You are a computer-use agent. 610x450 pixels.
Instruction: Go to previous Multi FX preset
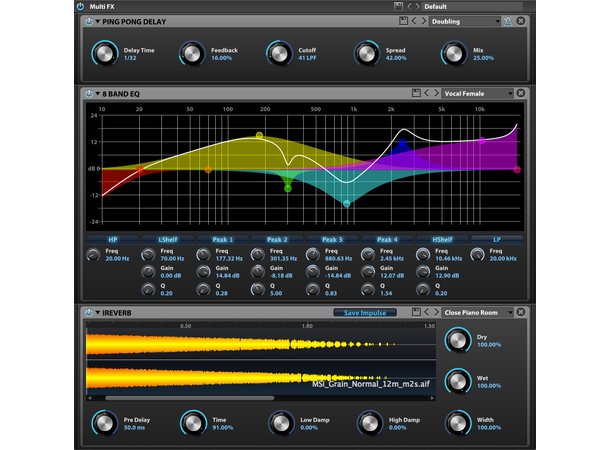point(409,6)
